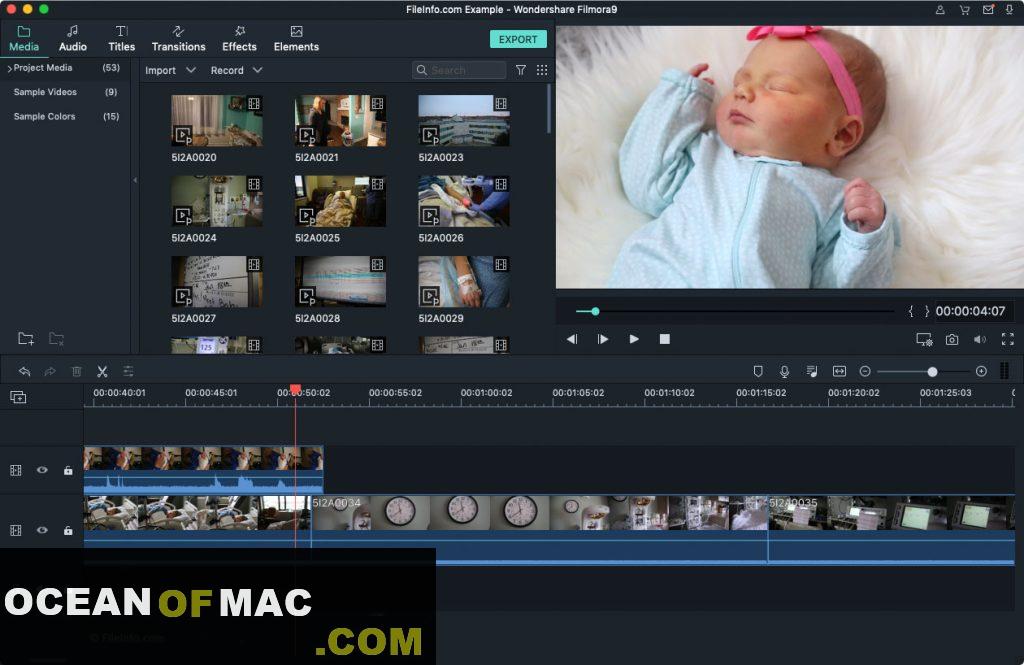This screenshot has width=1024, height=665.
Task: Delete the selected clip with the trash icon
Action: tap(76, 370)
